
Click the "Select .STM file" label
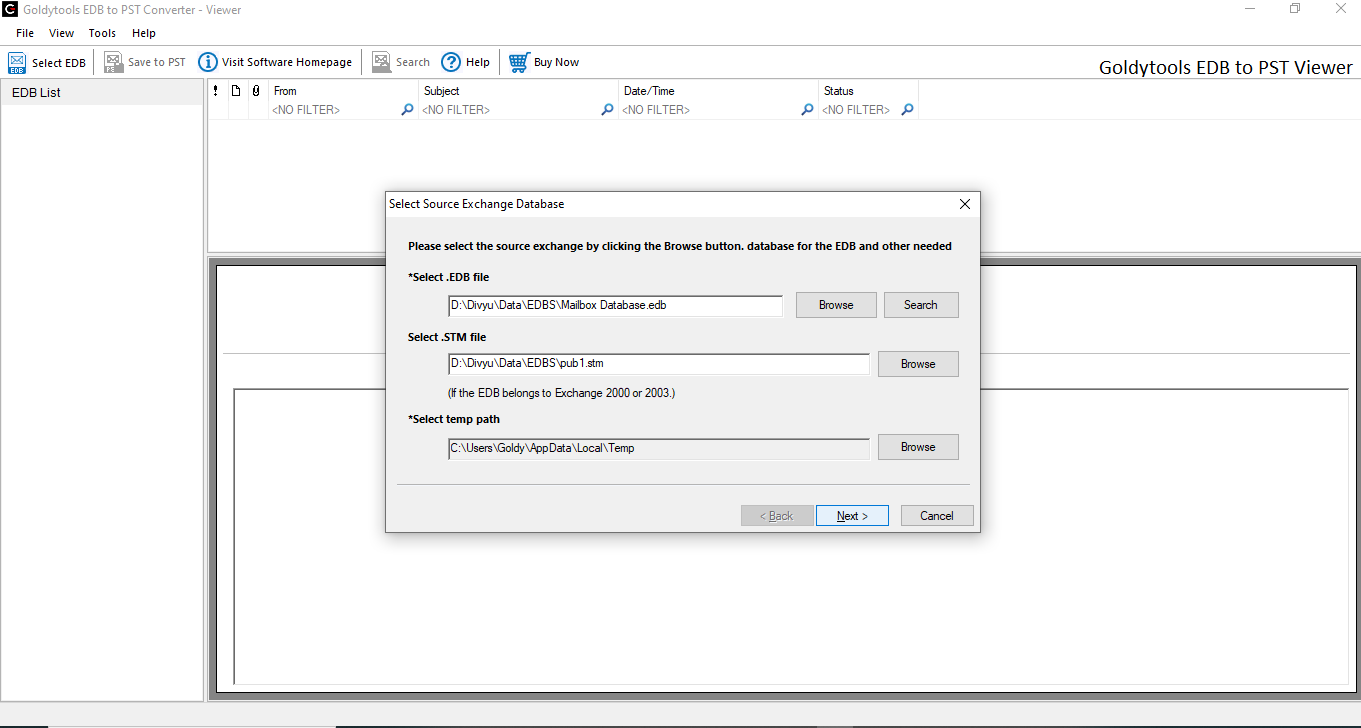pyautogui.click(x=447, y=337)
